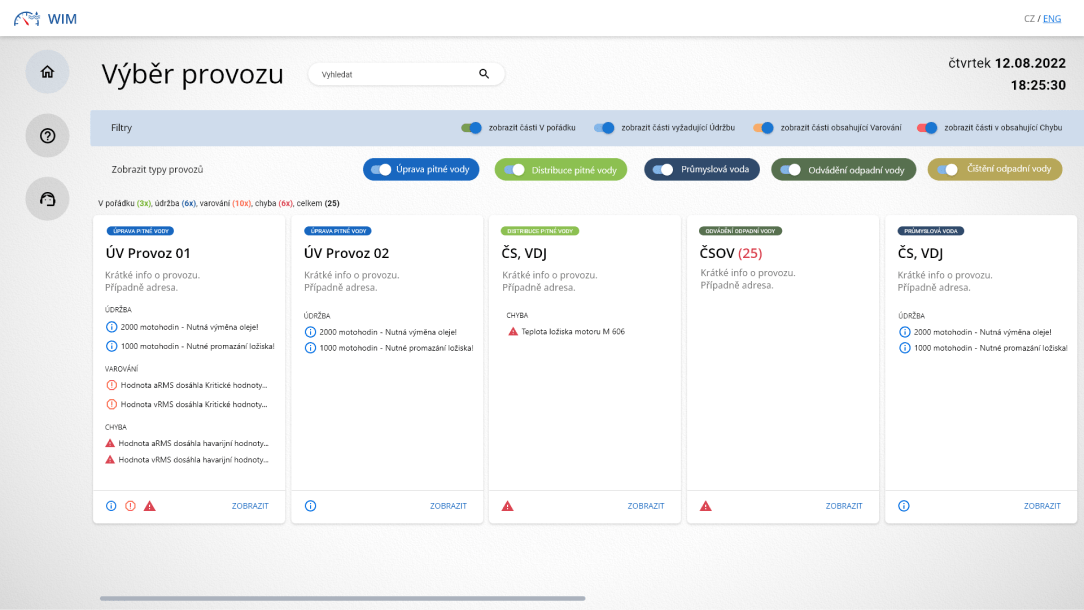The width and height of the screenshot is (1084, 610).
Task: Toggle the 'Úprava pitné vody' type filter
Action: pyautogui.click(x=381, y=170)
